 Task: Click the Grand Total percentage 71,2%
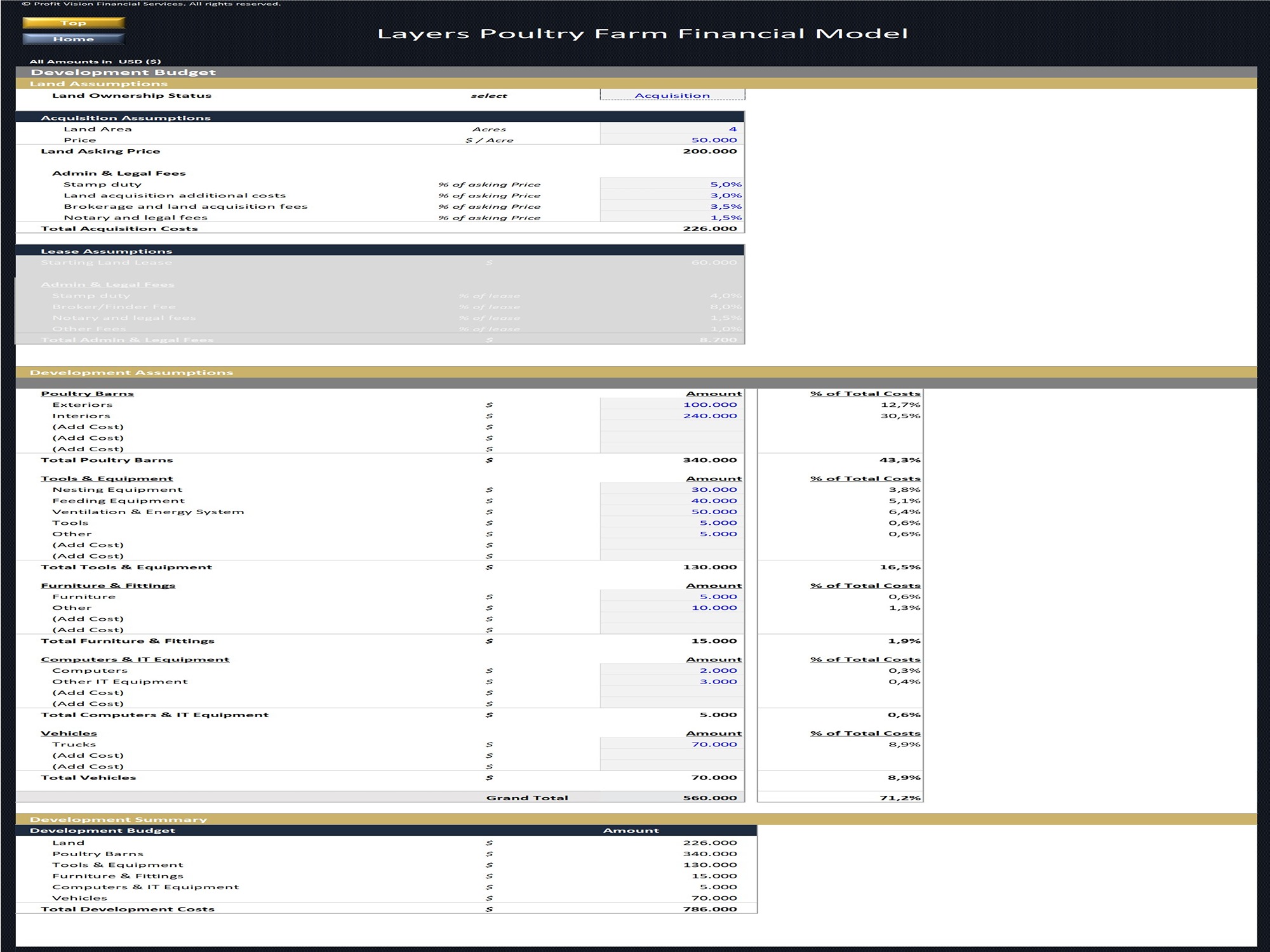point(900,798)
